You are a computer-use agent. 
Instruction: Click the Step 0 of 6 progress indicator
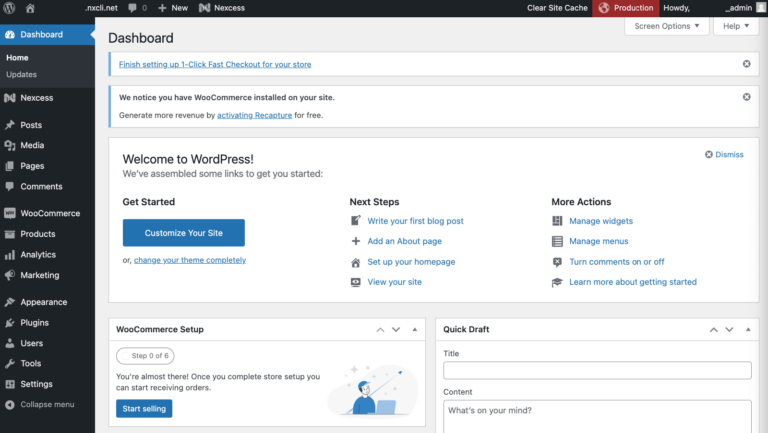145,356
